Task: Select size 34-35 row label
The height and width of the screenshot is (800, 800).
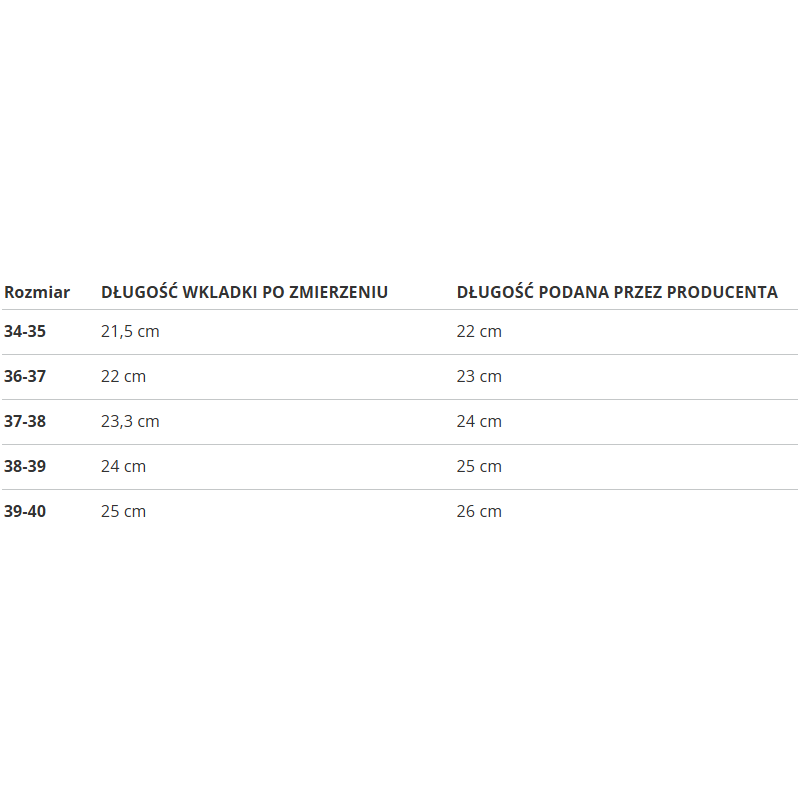Action: click(25, 331)
